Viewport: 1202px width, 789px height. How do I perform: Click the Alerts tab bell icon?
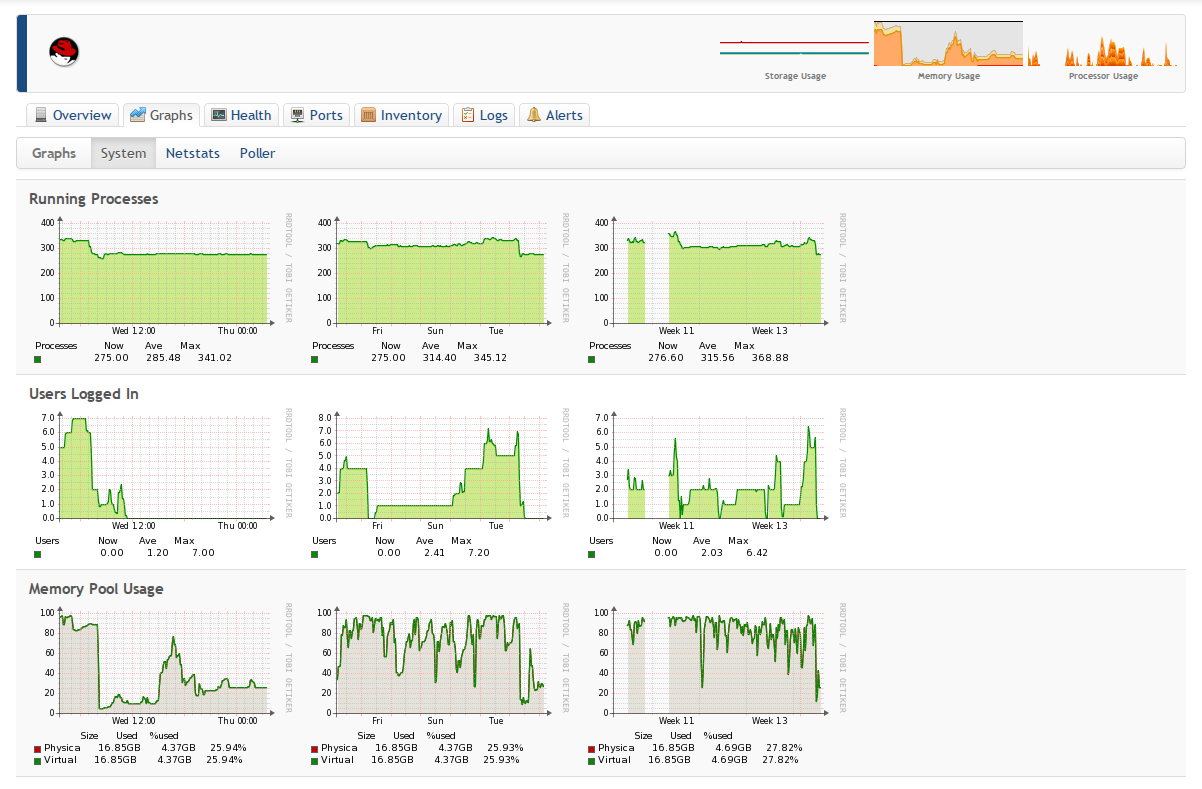point(534,115)
